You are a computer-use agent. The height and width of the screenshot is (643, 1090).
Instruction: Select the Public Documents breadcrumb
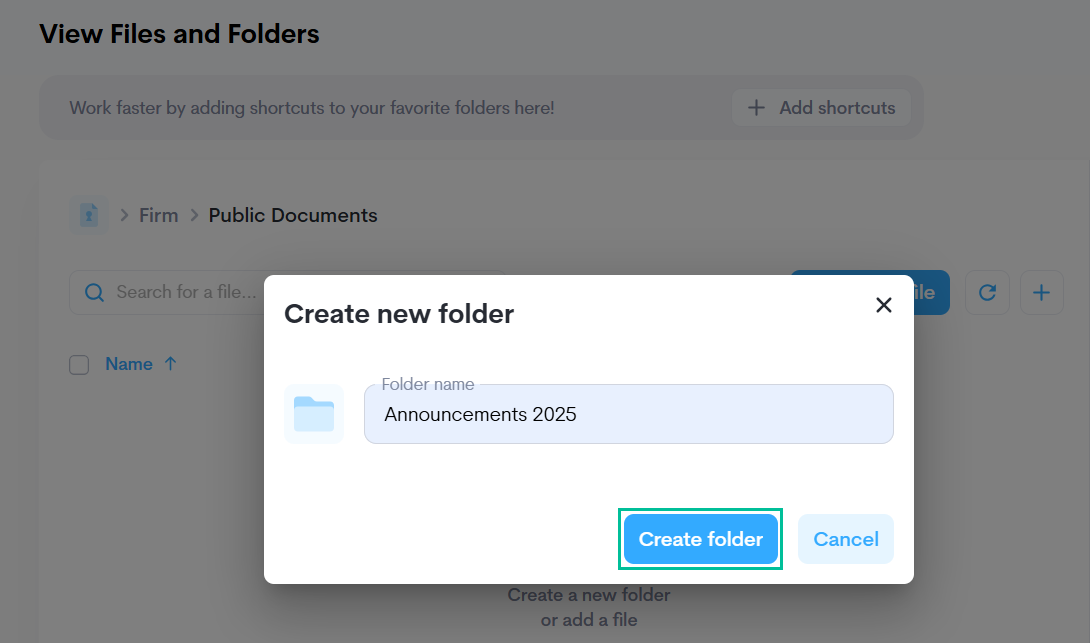293,215
